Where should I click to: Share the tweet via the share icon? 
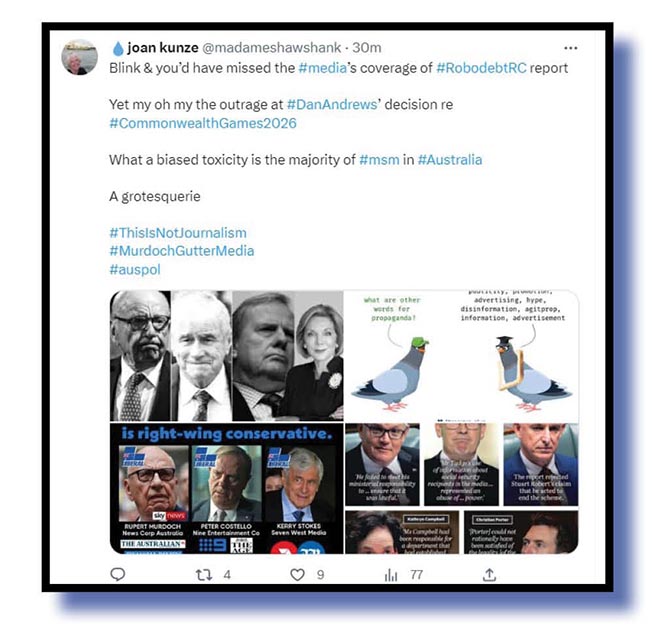tap(489, 575)
